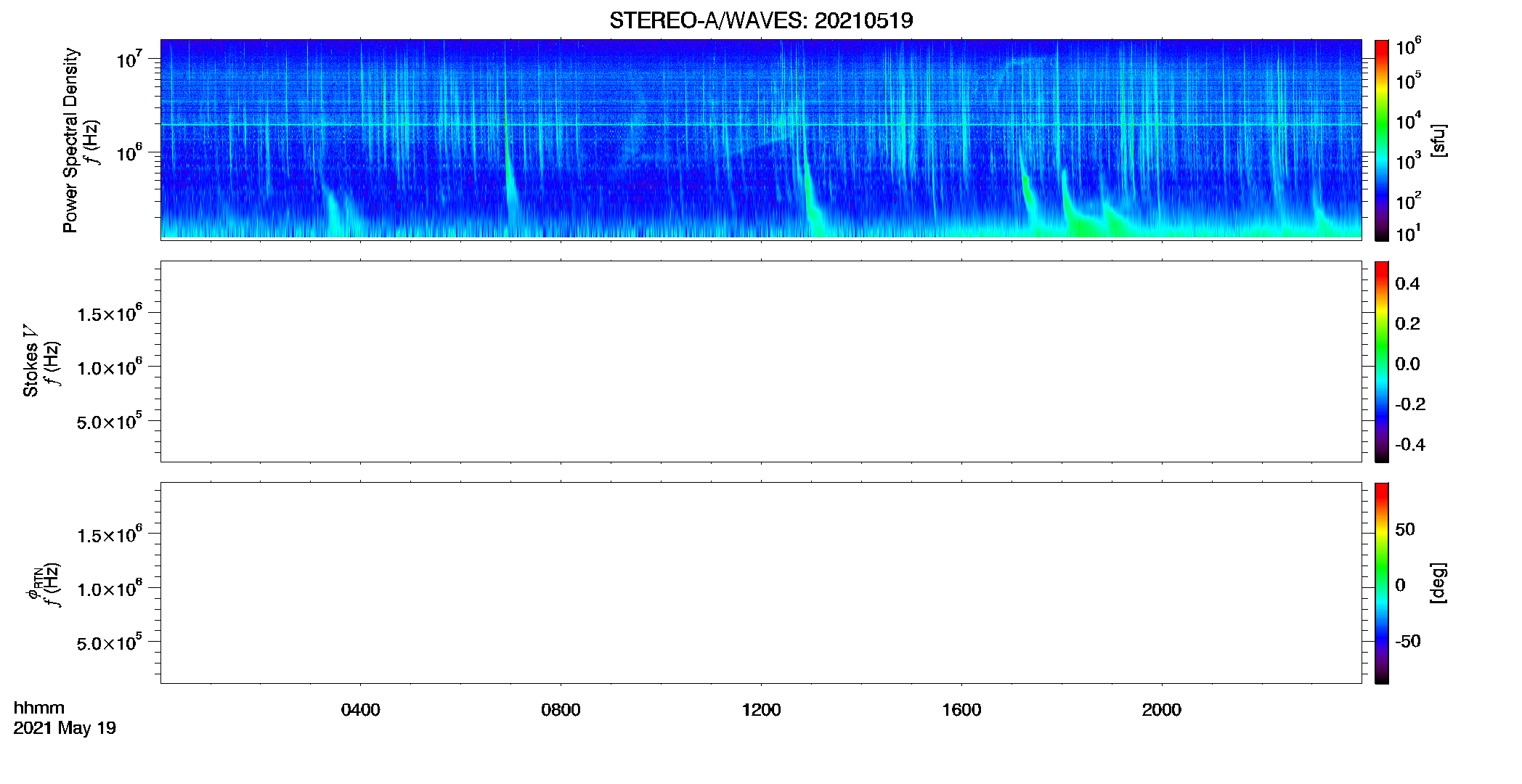
Task: Click the 50 label on angle colorbar
Action: tap(1405, 529)
